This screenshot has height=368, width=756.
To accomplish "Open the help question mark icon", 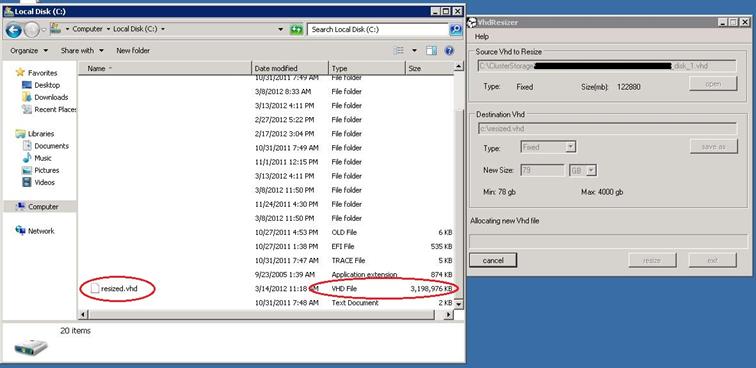I will (x=449, y=51).
